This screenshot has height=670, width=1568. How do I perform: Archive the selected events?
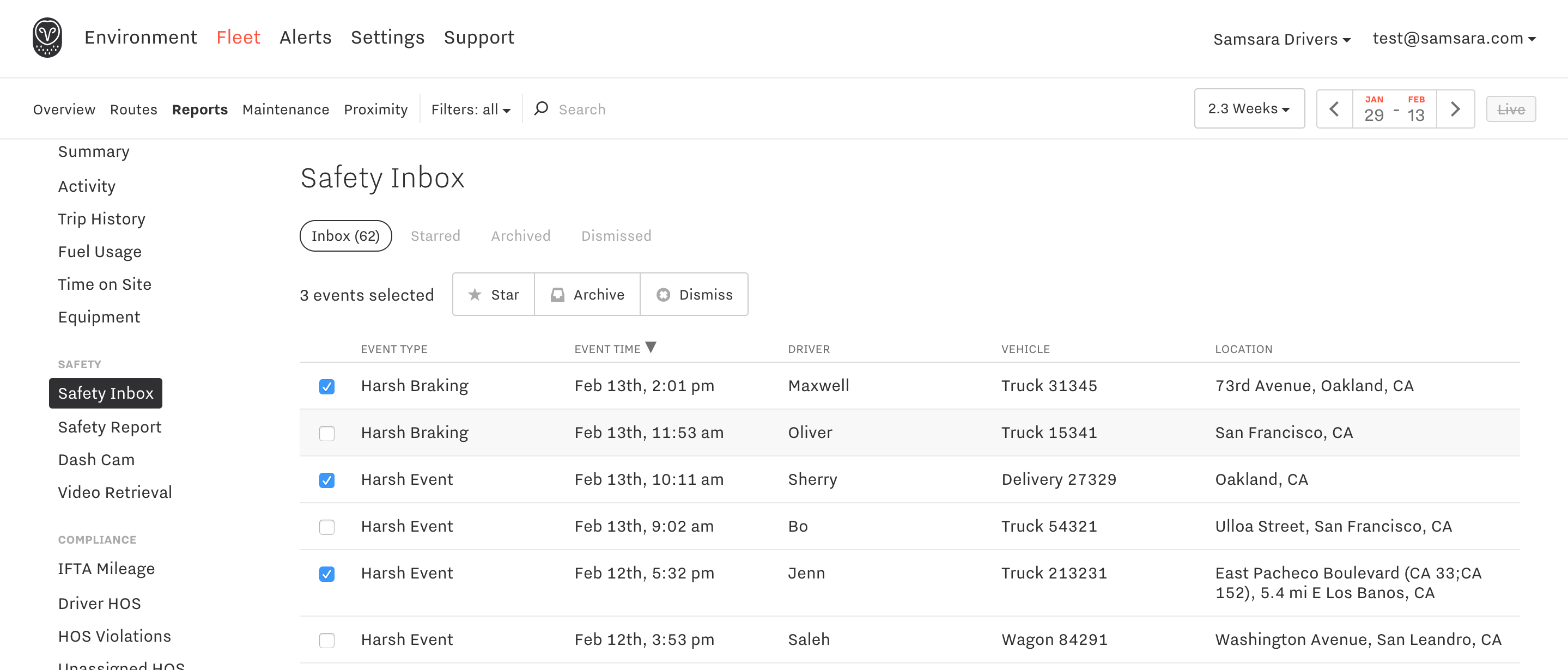pyautogui.click(x=587, y=295)
